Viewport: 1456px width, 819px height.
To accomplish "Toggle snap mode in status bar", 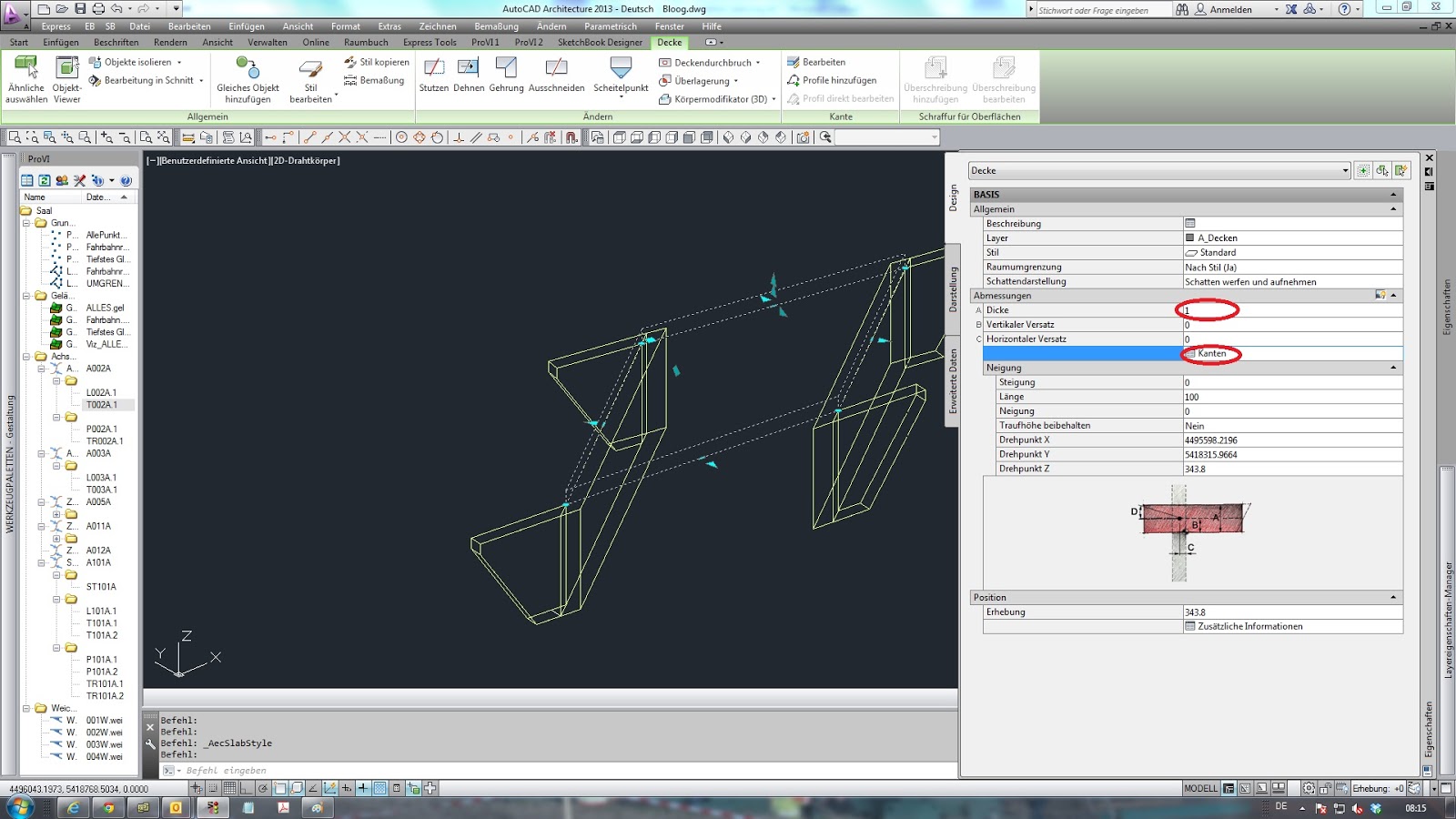I will (213, 788).
